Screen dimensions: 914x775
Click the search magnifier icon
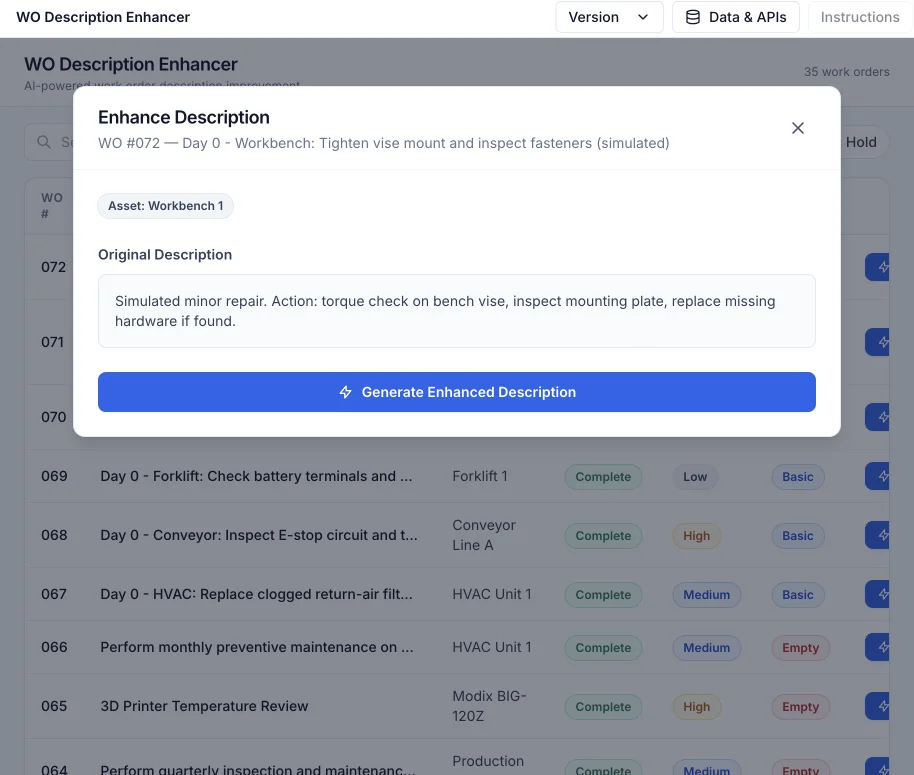click(44, 142)
